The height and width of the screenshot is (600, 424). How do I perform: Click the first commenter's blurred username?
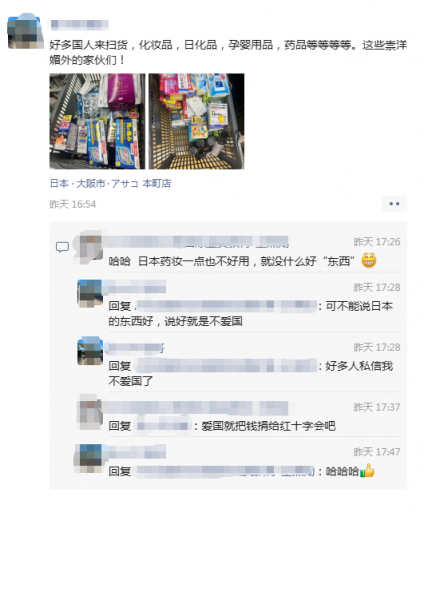pos(198,242)
